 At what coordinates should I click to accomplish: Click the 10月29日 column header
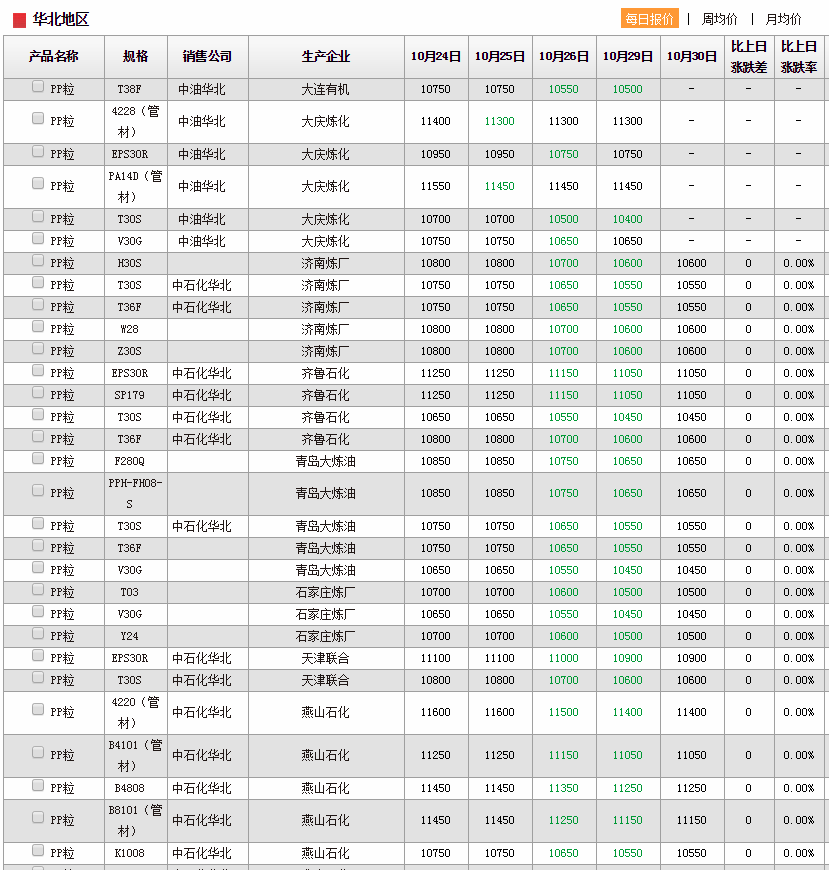[628, 57]
